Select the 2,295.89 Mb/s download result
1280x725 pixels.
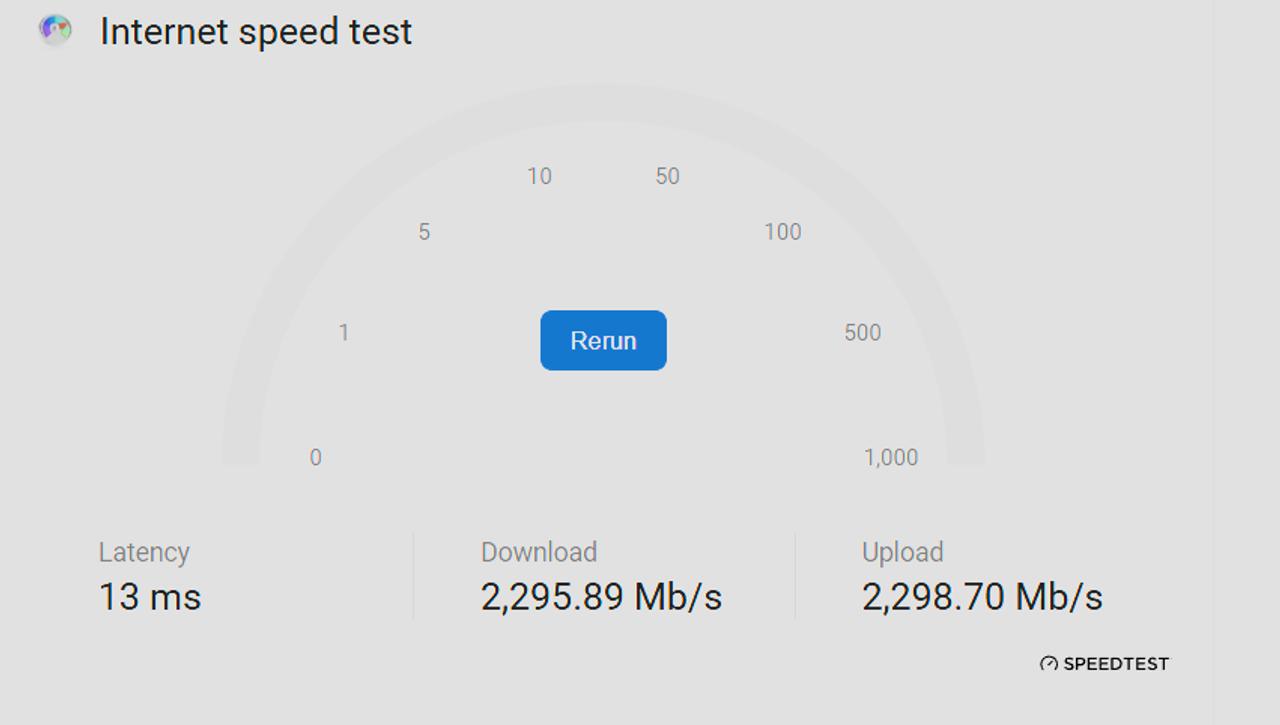tap(601, 597)
